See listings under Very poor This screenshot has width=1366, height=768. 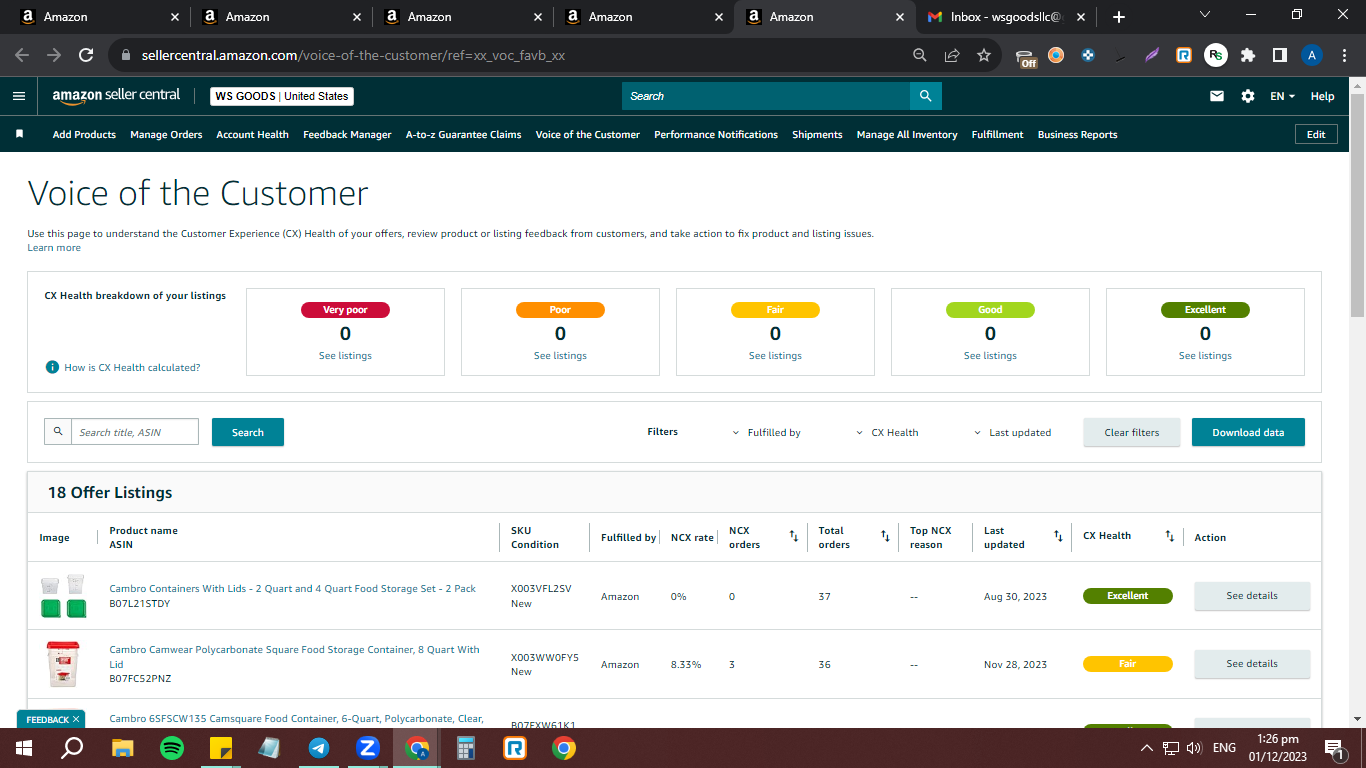pos(345,356)
